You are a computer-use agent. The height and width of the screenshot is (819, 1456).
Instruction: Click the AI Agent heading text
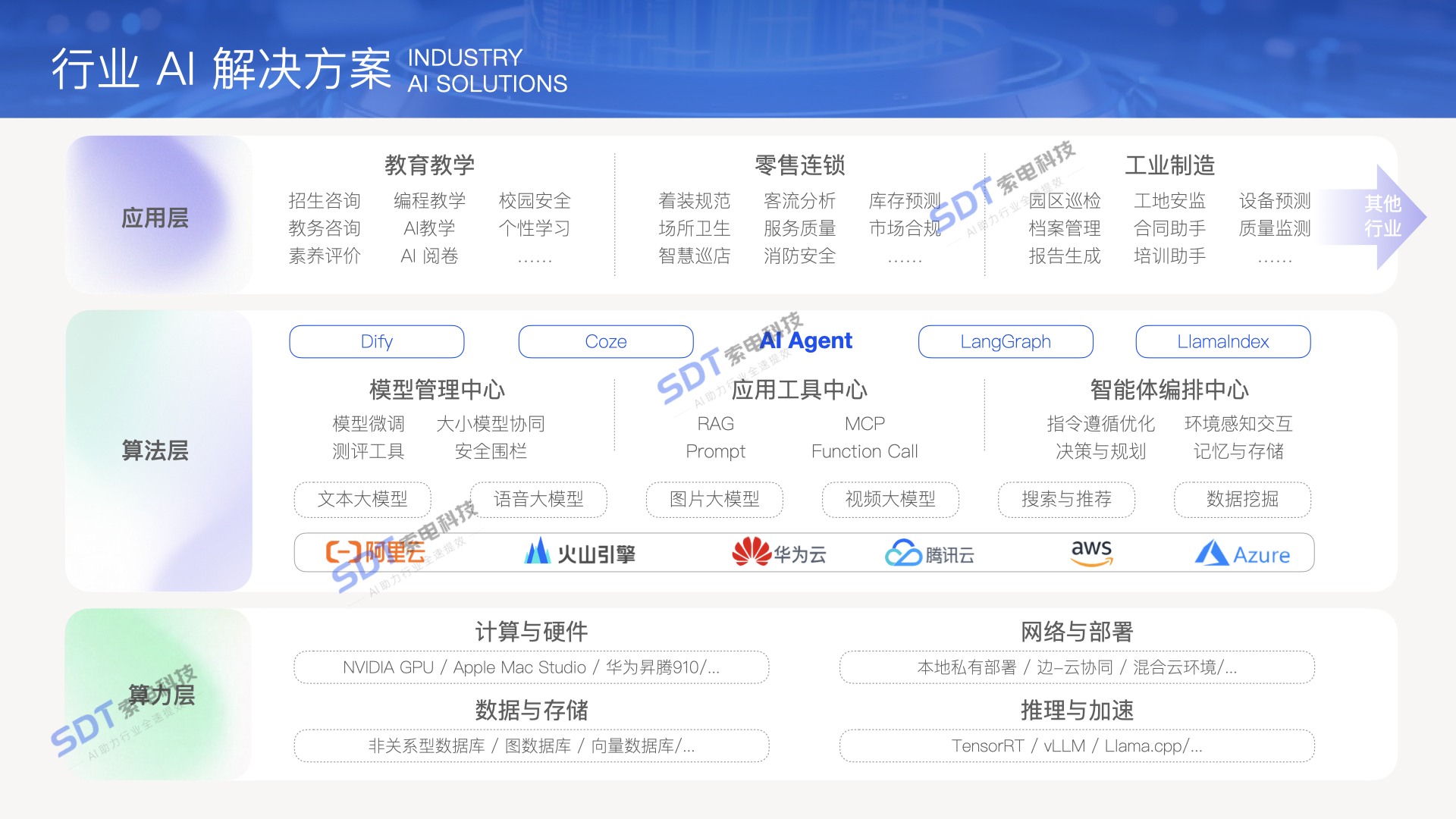click(807, 341)
